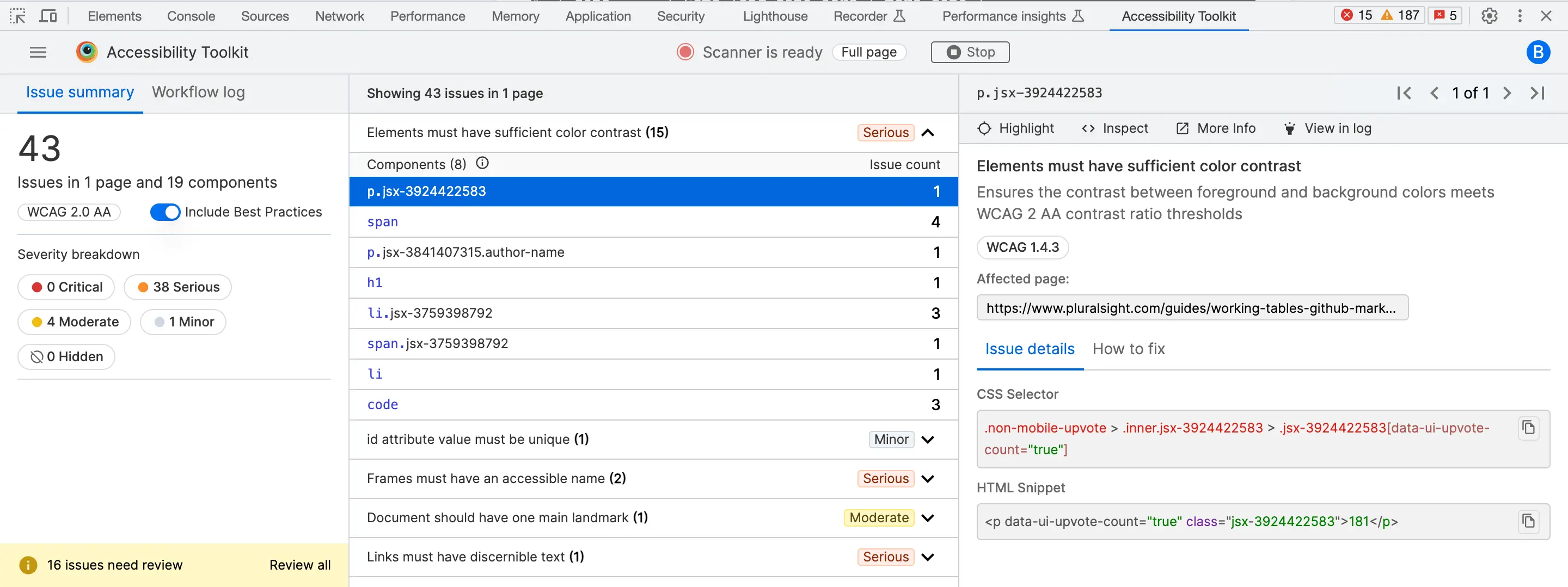Copy the HTML Snippet to clipboard
This screenshot has height=587, width=1568.
pos(1528,521)
